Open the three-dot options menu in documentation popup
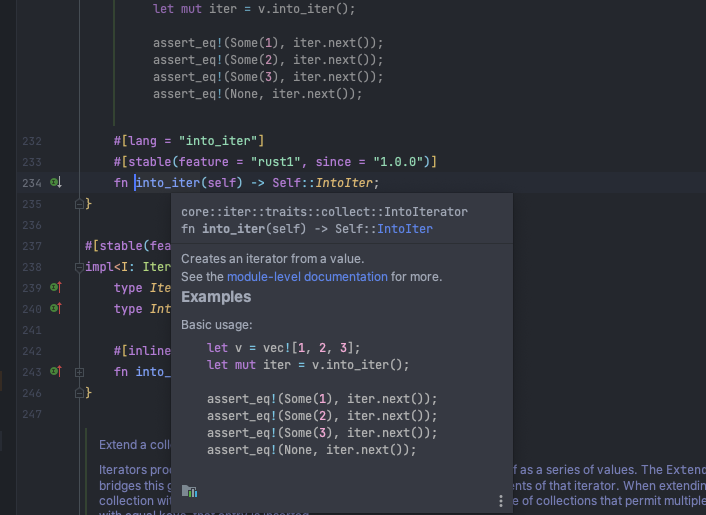 pyautogui.click(x=501, y=501)
